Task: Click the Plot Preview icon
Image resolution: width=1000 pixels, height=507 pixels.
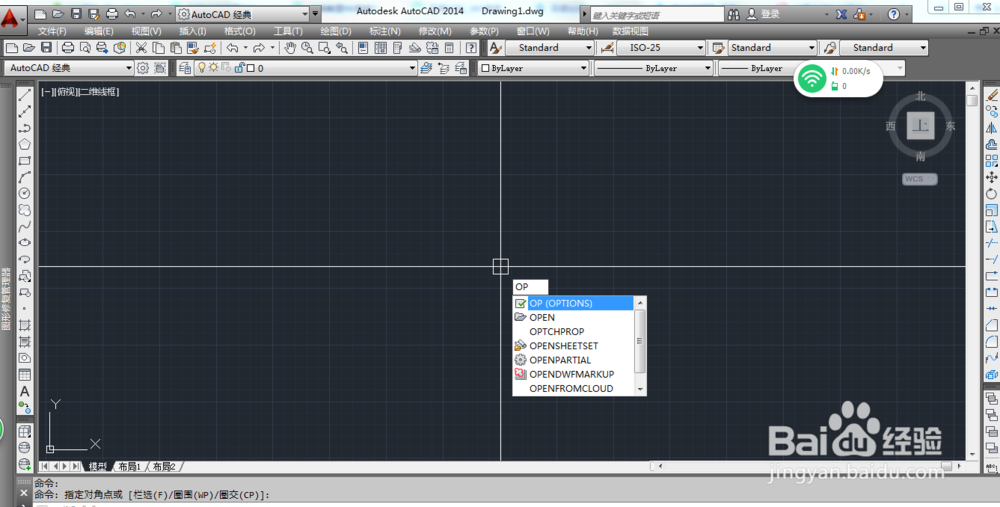Action: 85,48
